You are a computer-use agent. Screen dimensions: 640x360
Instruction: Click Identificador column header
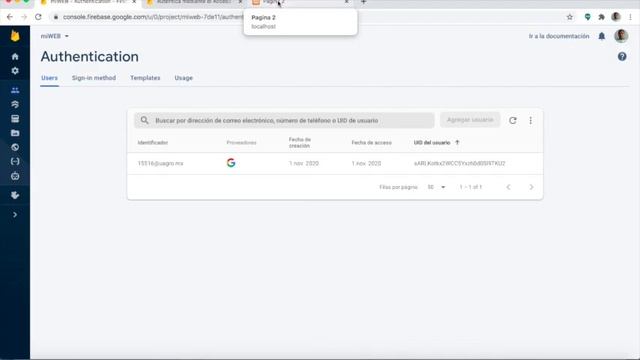coord(153,142)
